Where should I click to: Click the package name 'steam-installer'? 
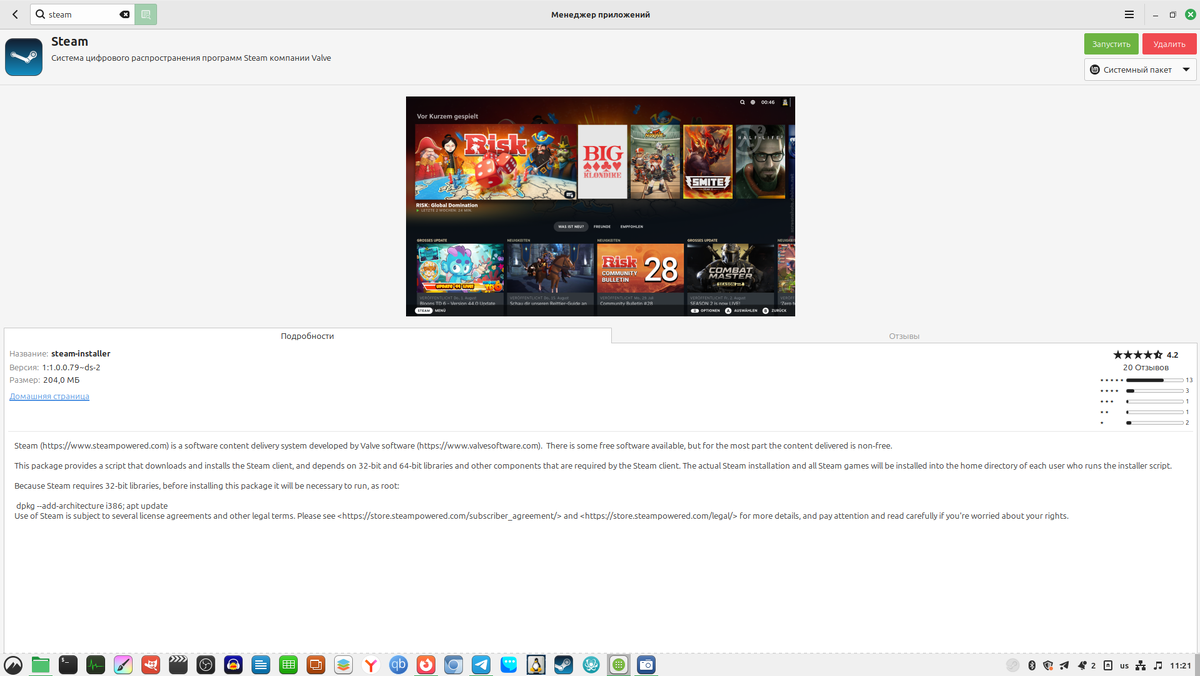(x=80, y=354)
